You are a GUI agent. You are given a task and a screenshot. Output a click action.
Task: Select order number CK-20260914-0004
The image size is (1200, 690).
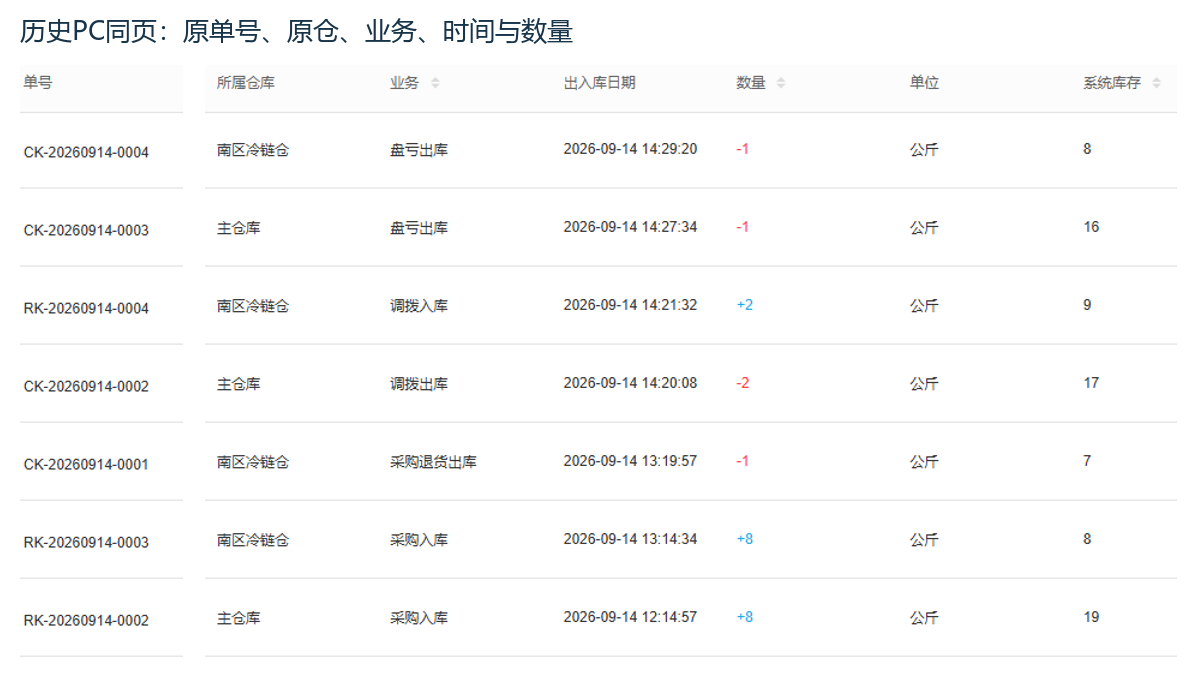click(x=86, y=152)
